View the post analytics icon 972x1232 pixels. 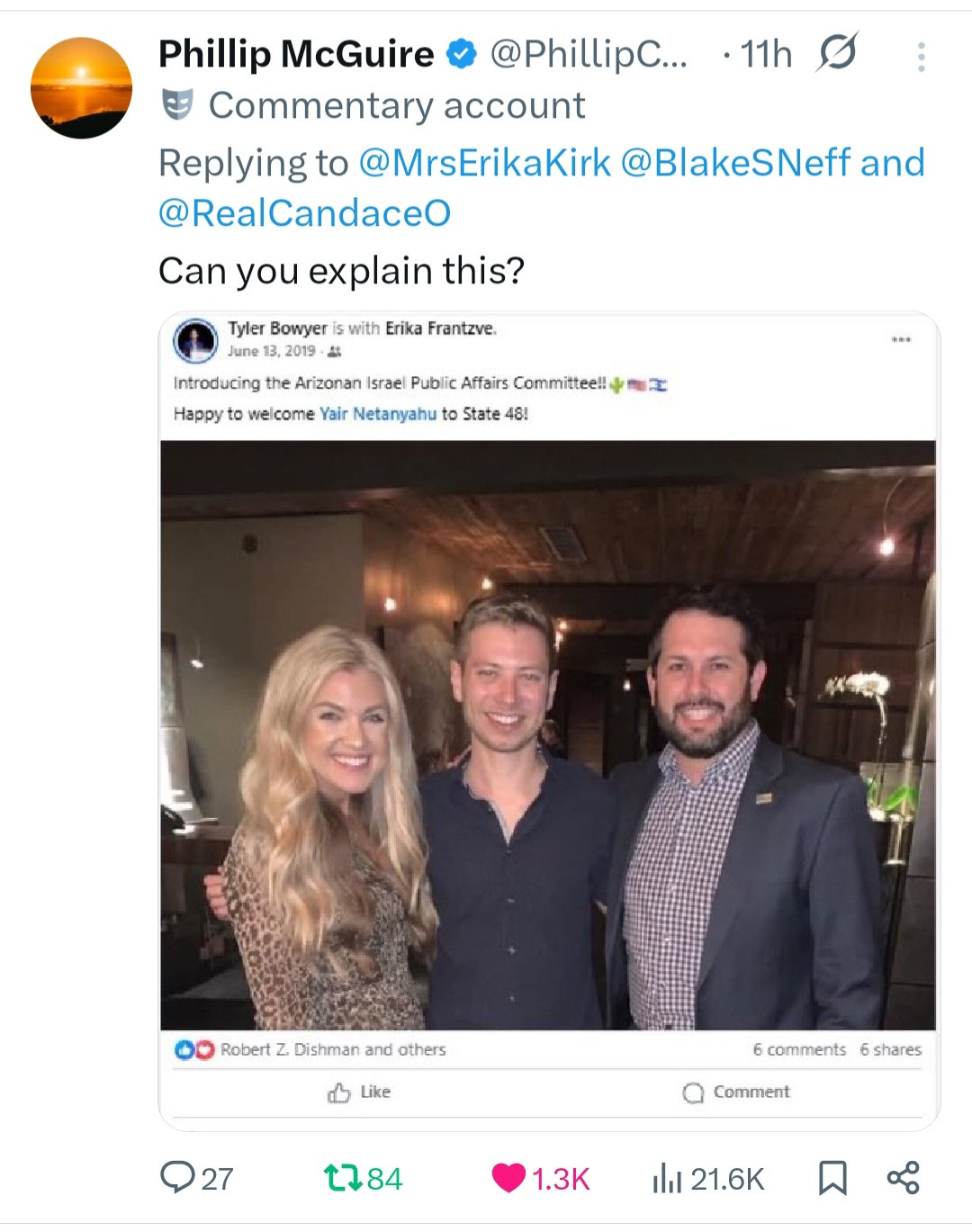pos(667,1177)
